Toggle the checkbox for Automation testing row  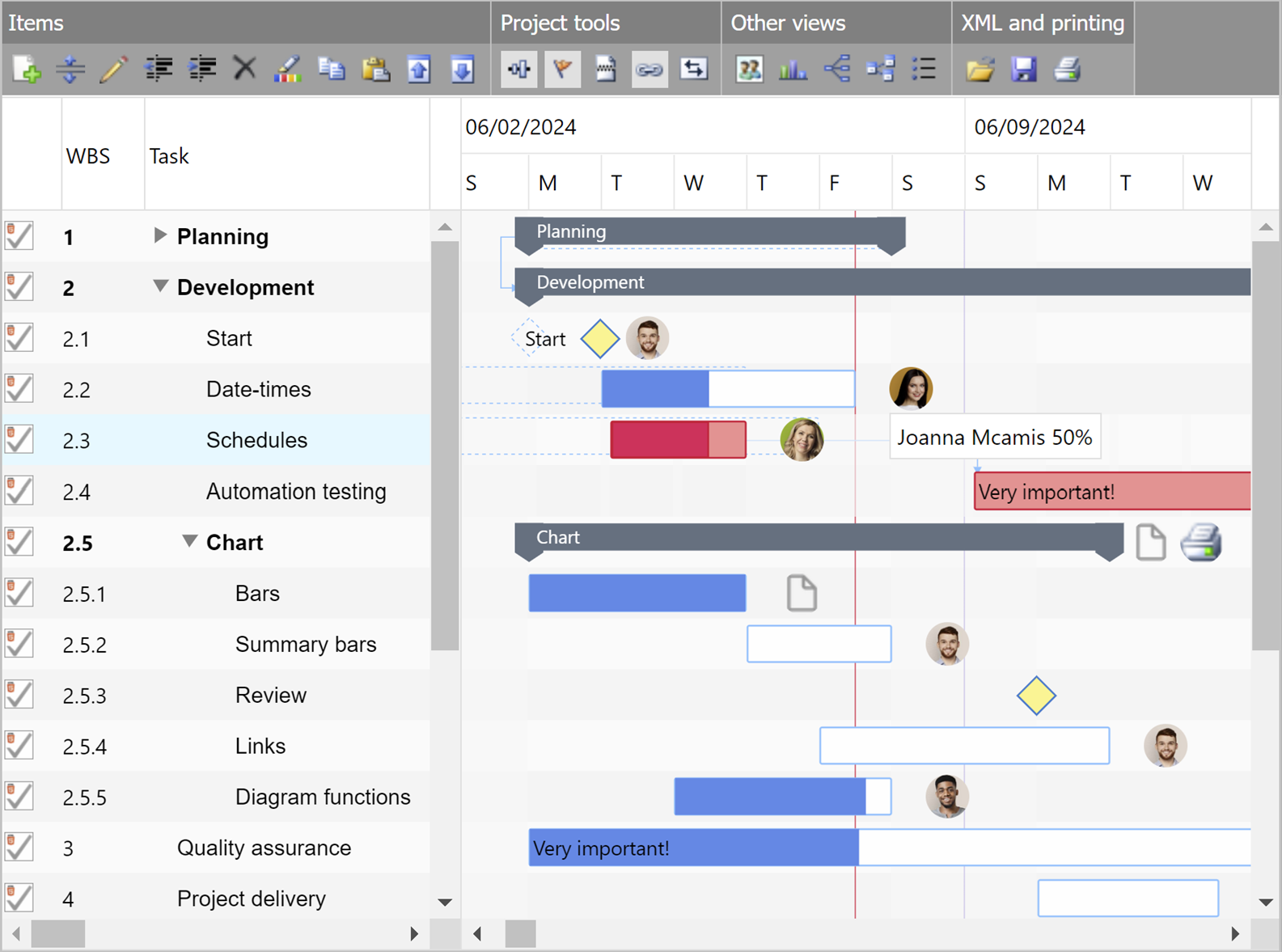tap(19, 491)
